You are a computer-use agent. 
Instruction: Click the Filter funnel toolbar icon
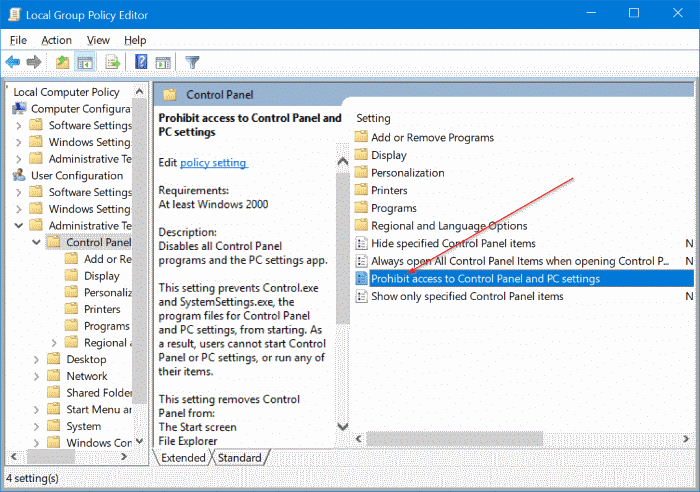coord(192,62)
